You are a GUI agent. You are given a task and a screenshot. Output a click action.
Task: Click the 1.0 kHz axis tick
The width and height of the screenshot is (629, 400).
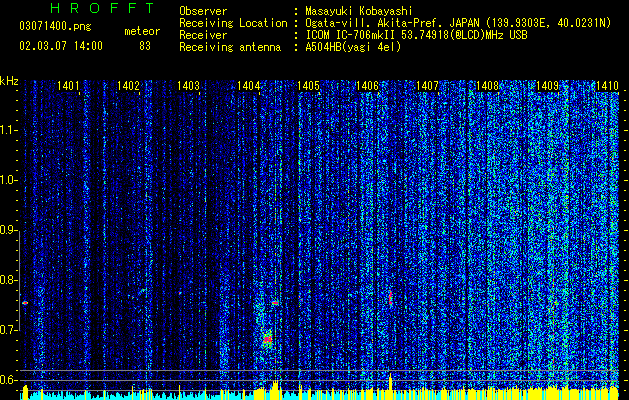pyautogui.click(x=8, y=181)
